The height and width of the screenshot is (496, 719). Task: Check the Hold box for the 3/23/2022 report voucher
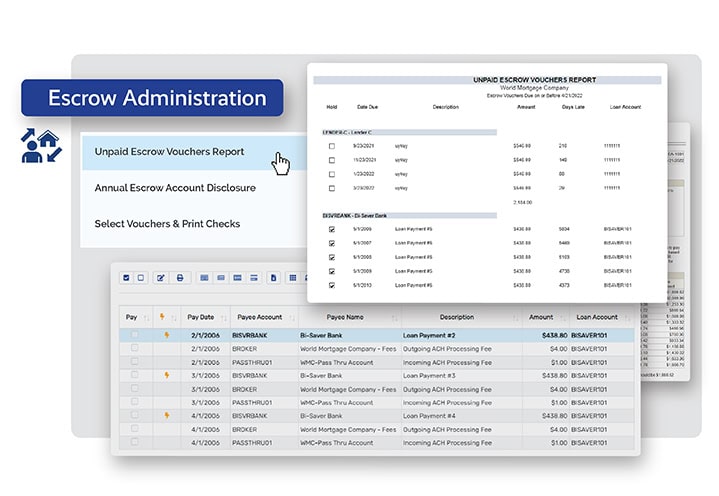coord(332,188)
